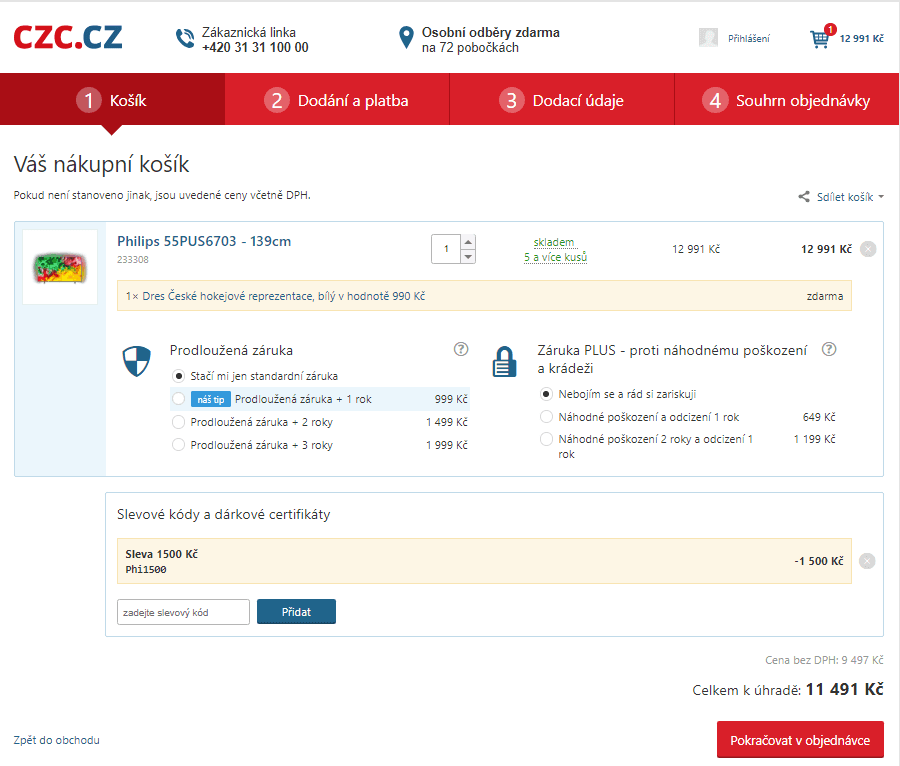Go to step 4 Souhrn objednávky
The width and height of the screenshot is (900, 766).
[x=787, y=99]
